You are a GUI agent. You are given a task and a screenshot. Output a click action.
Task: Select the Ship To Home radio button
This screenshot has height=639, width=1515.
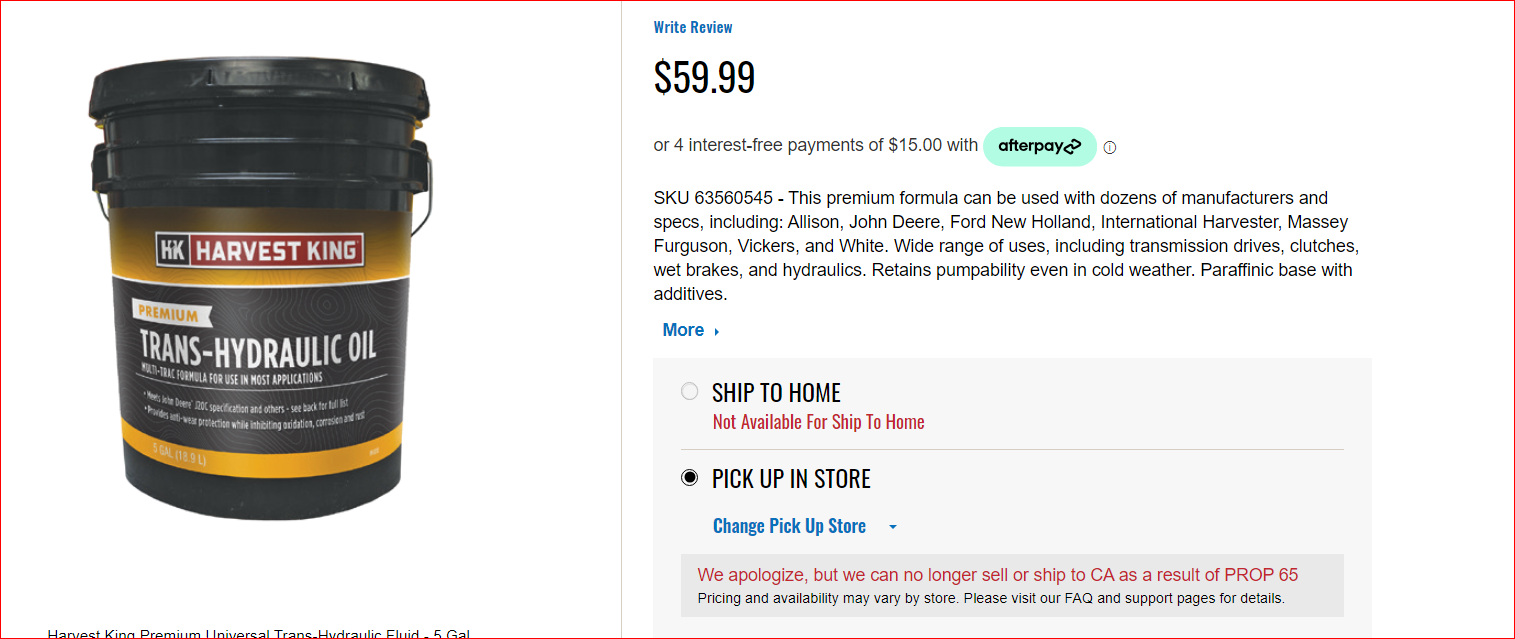pos(689,391)
